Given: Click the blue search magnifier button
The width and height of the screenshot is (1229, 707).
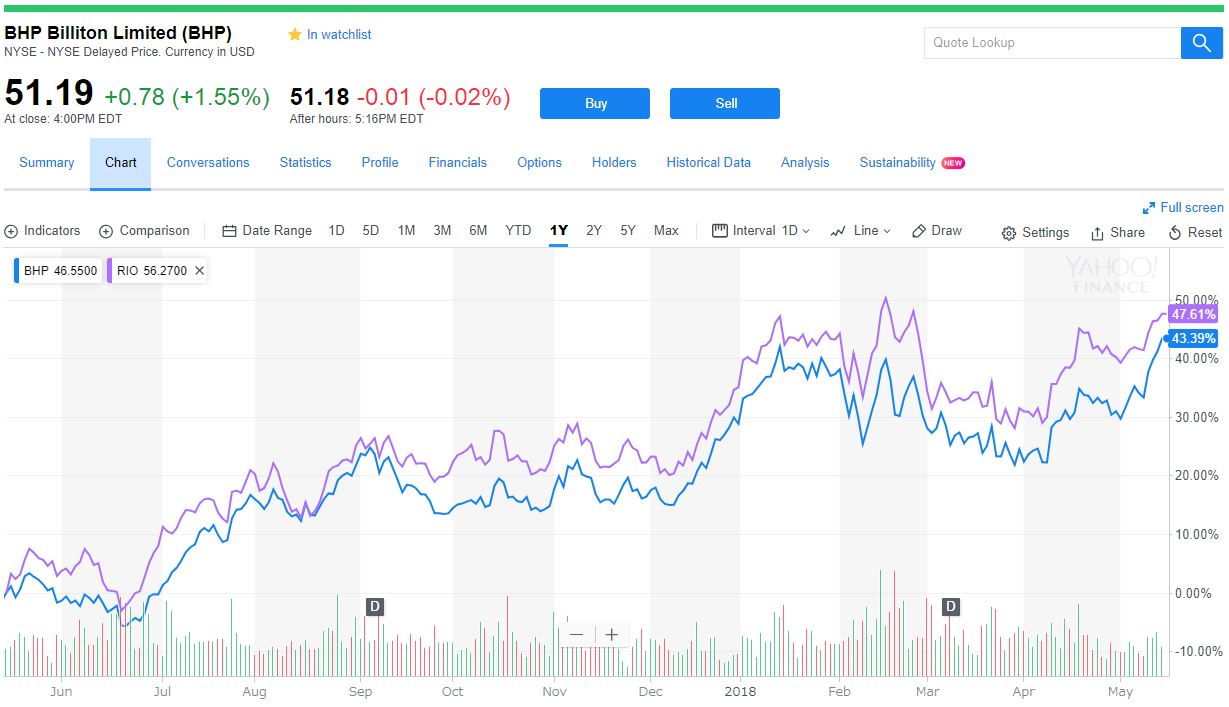Looking at the screenshot, I should (1201, 43).
